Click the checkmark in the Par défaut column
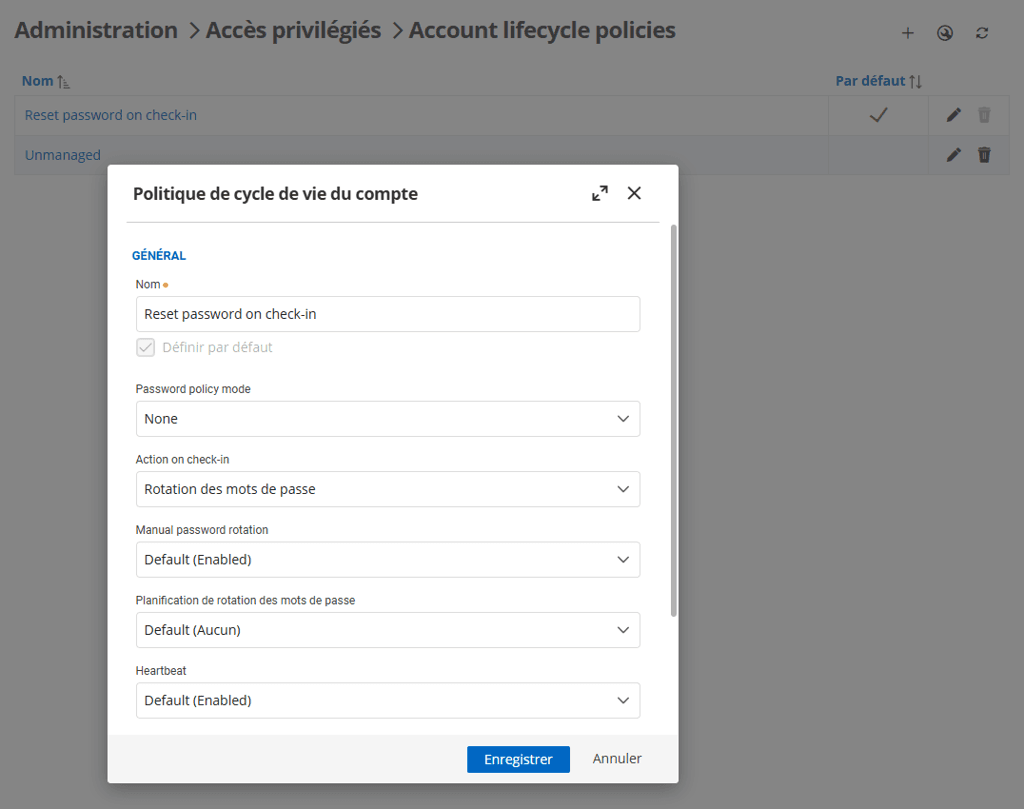Image resolution: width=1024 pixels, height=809 pixels. 878,114
